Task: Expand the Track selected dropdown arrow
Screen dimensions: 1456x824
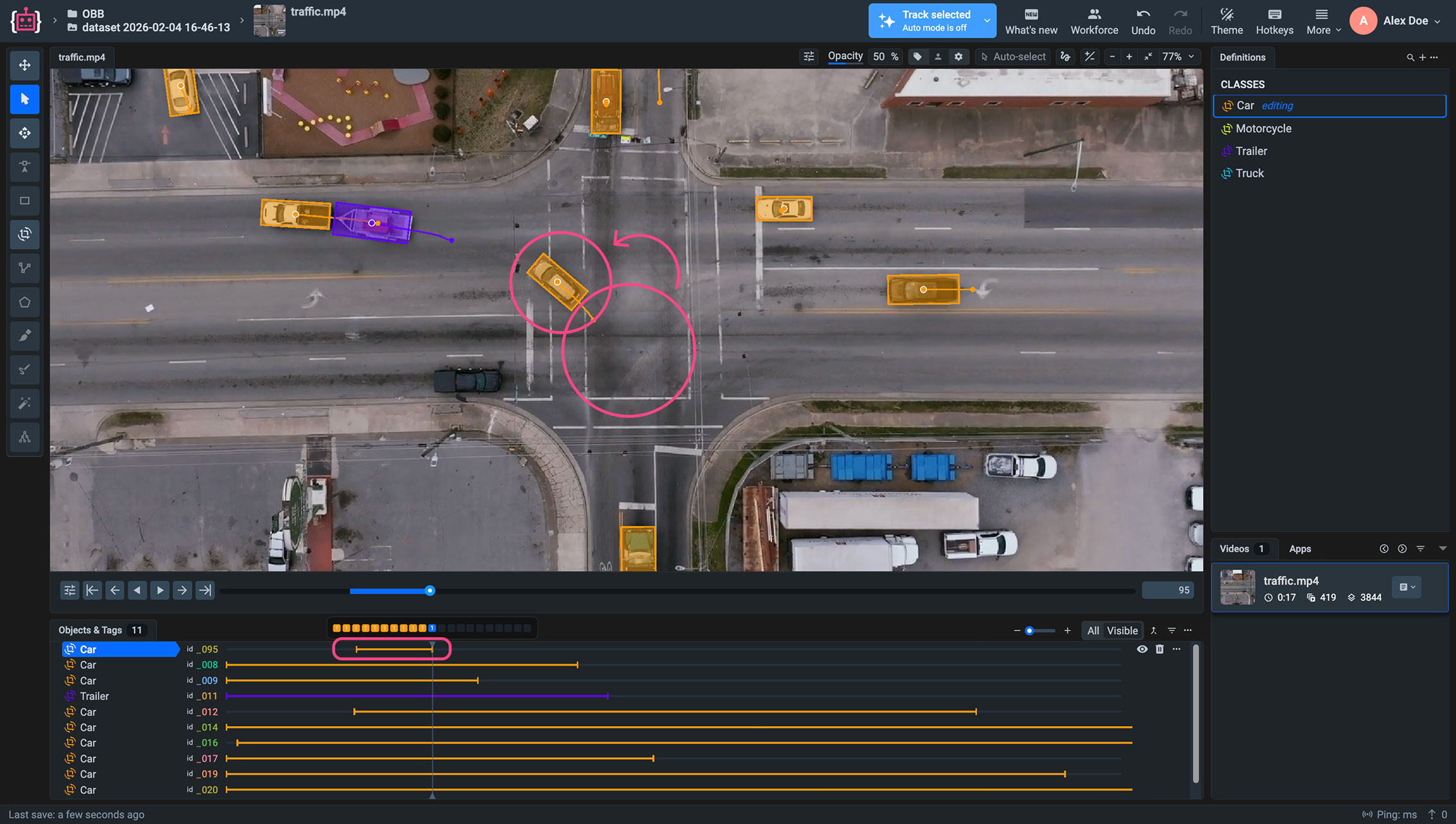Action: (x=987, y=21)
